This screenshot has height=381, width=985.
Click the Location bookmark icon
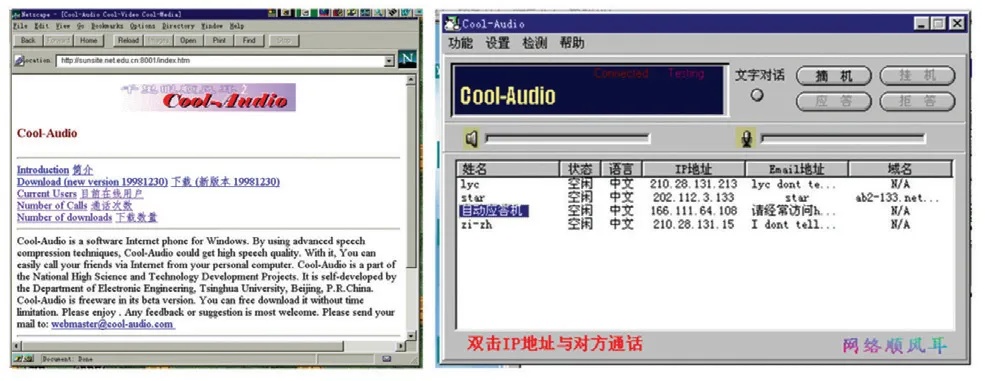(x=19, y=61)
